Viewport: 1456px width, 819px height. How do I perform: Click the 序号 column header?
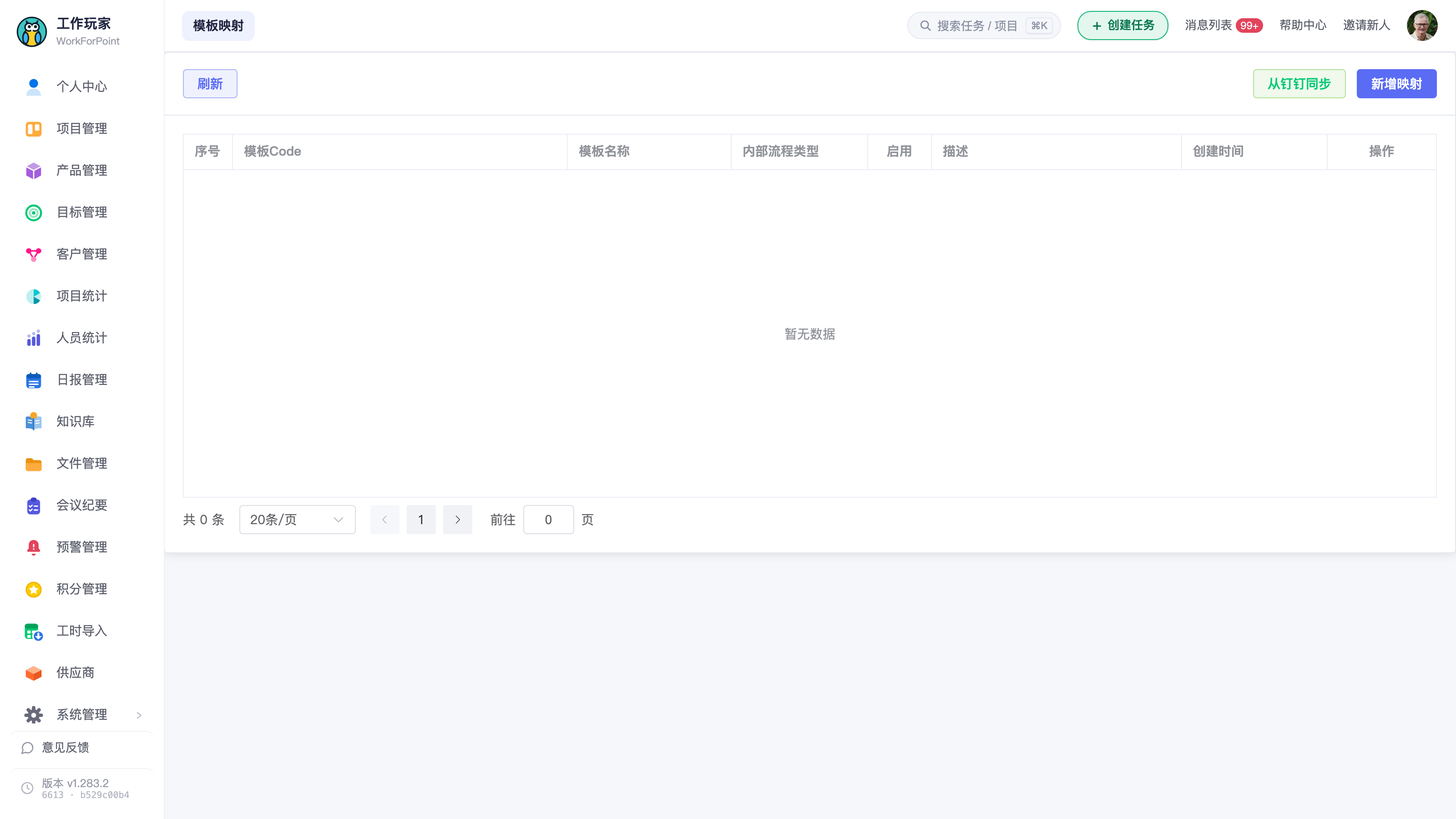207,152
